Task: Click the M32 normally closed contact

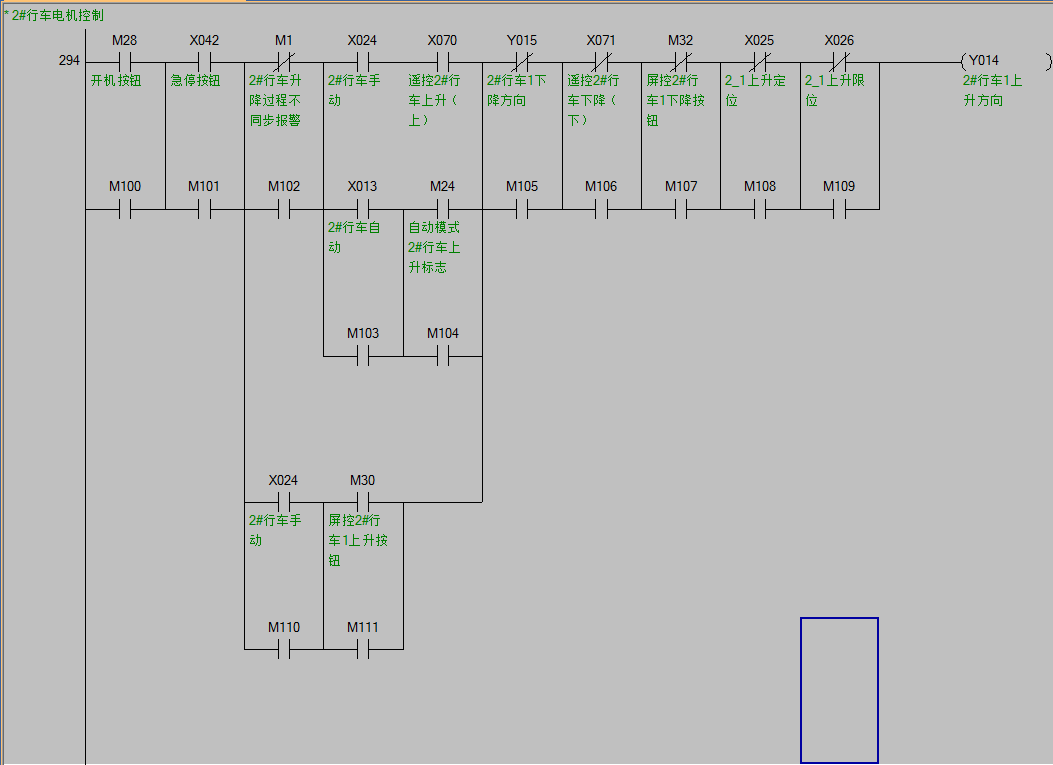Action: coord(680,62)
